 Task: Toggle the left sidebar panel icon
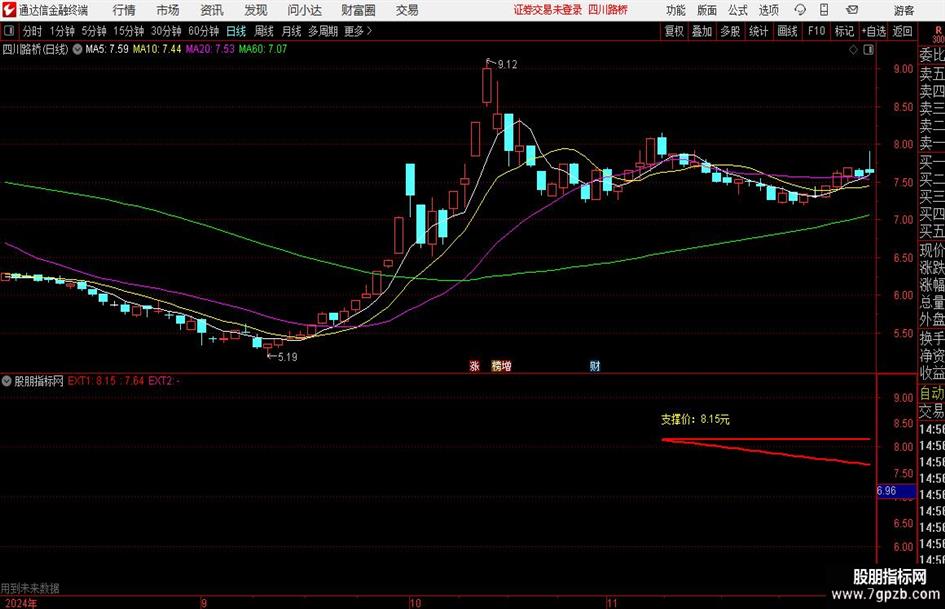click(x=9, y=31)
